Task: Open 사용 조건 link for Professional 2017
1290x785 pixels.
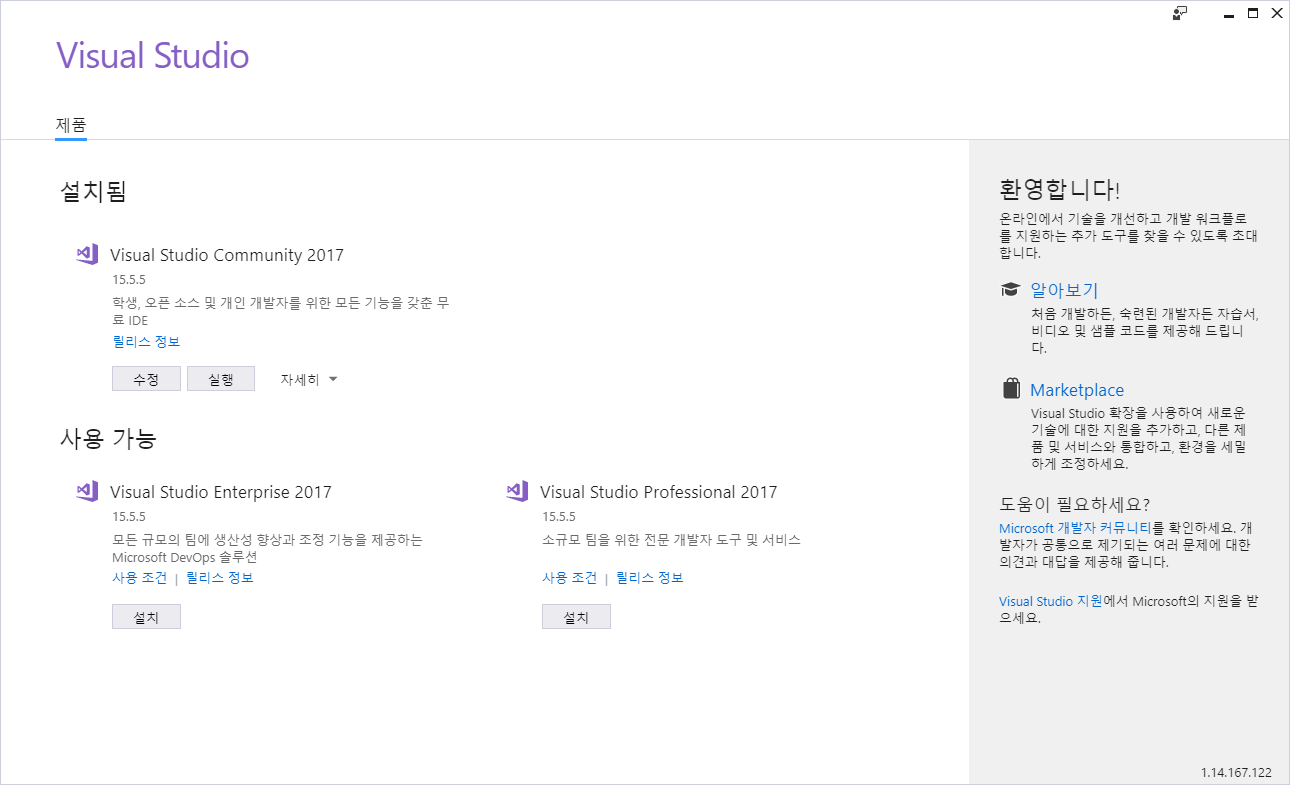Action: pyautogui.click(x=569, y=578)
